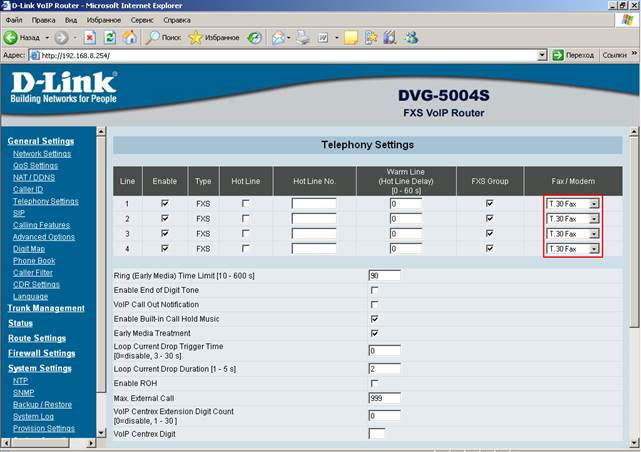Open the Файл menu
Viewport: 641px width, 452px height.
click(14, 19)
